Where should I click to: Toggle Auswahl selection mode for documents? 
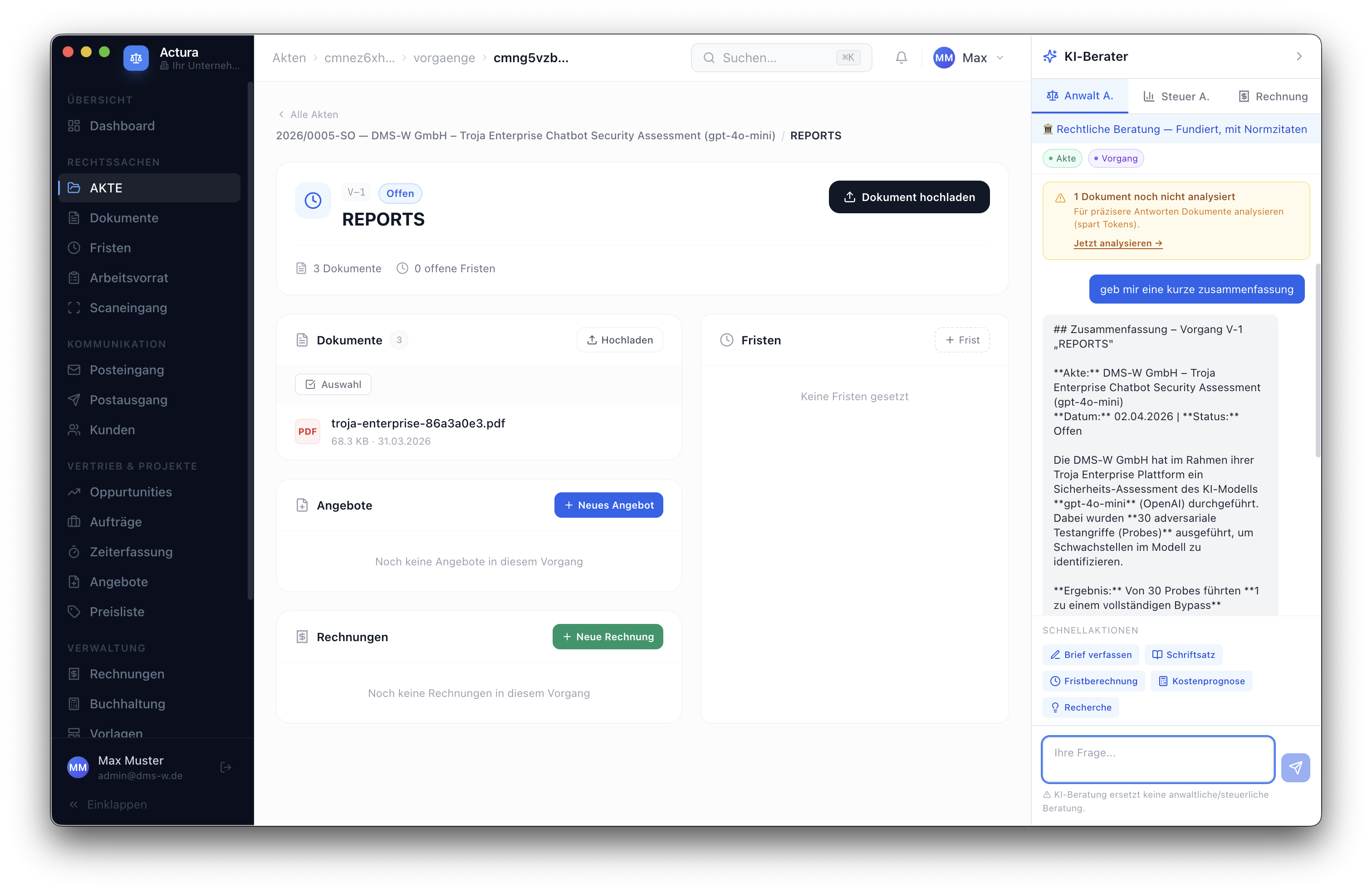coord(333,384)
